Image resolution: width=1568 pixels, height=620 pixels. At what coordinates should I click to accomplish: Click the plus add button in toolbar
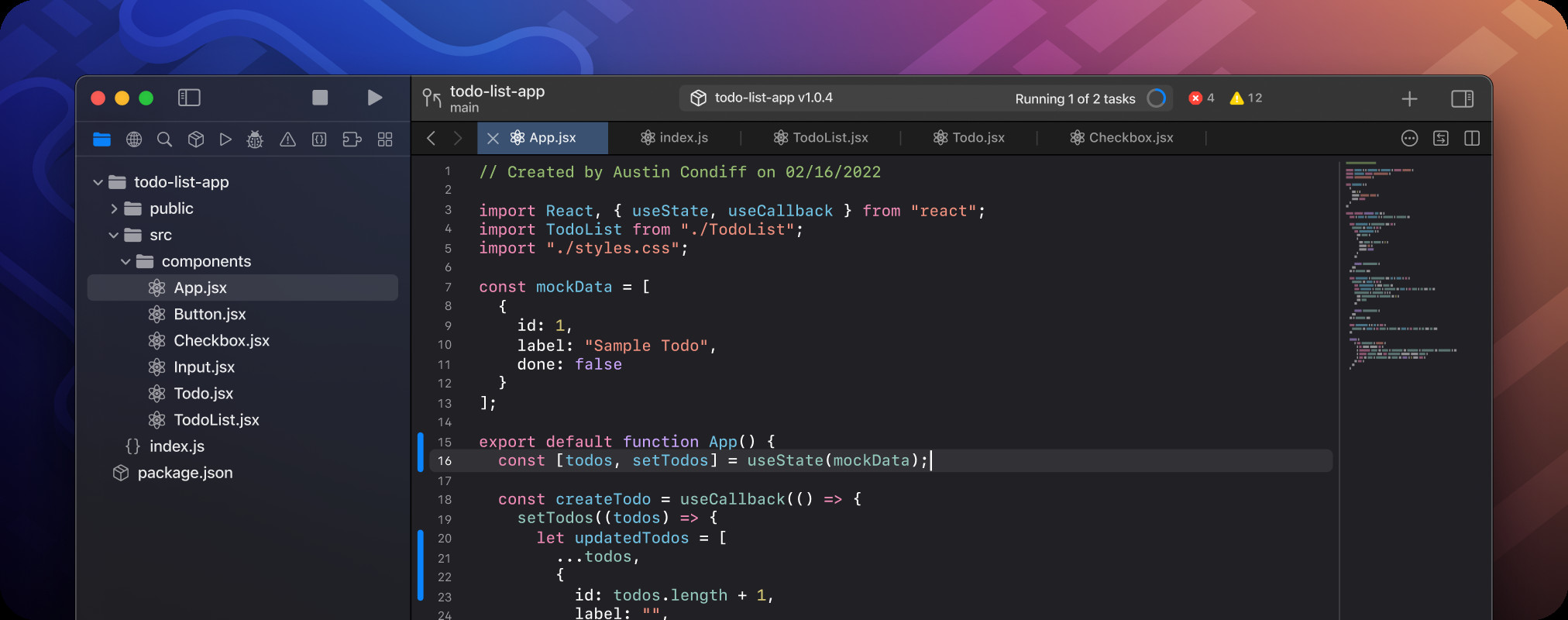click(1410, 98)
